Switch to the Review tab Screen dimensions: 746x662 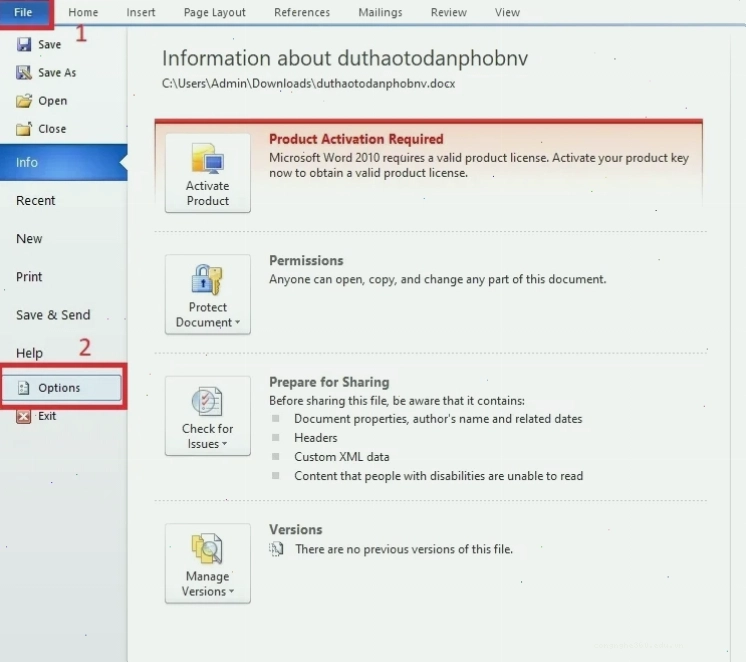pyautogui.click(x=448, y=12)
